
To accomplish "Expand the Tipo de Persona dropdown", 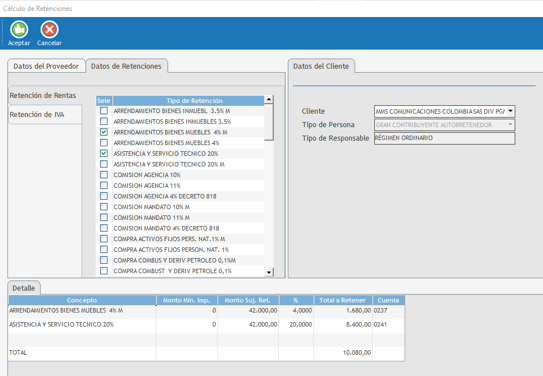I will click(510, 125).
